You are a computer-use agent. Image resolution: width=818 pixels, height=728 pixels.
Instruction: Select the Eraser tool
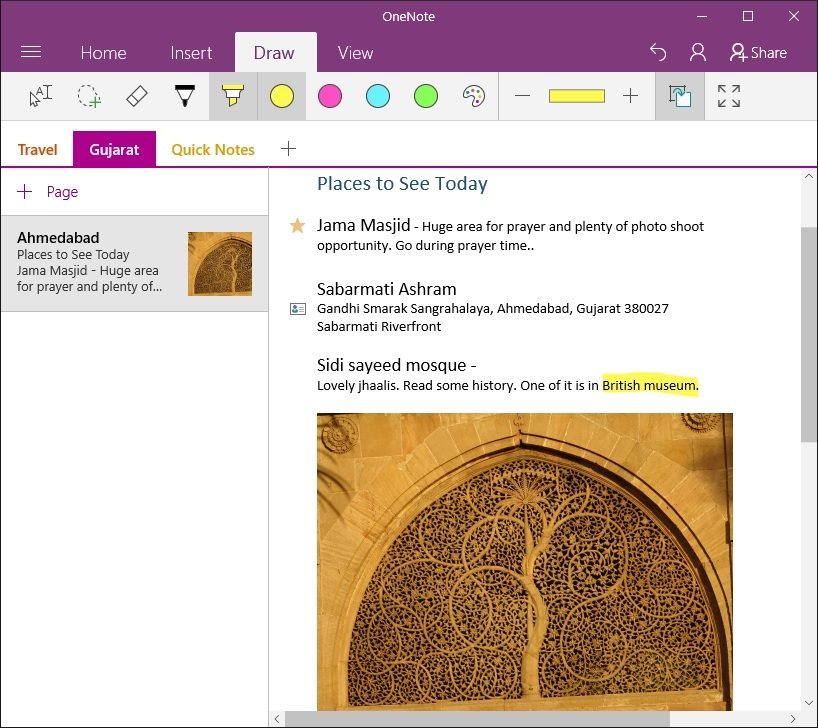click(x=137, y=96)
